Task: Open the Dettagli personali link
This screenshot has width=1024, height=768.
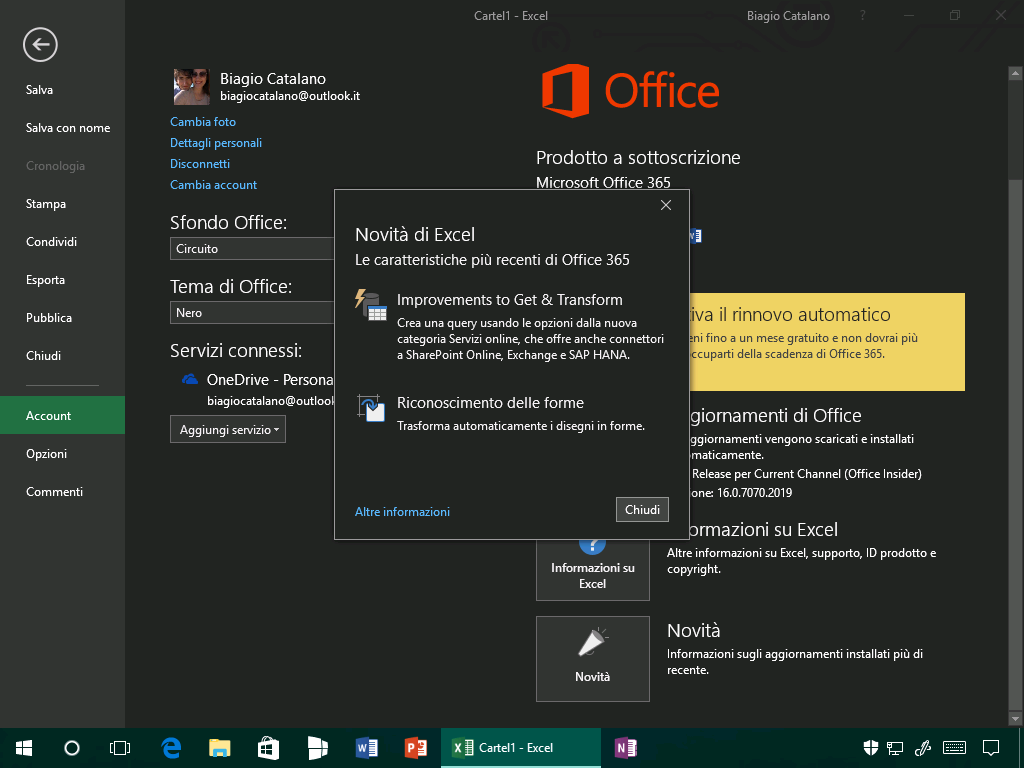Action: pyautogui.click(x=216, y=142)
